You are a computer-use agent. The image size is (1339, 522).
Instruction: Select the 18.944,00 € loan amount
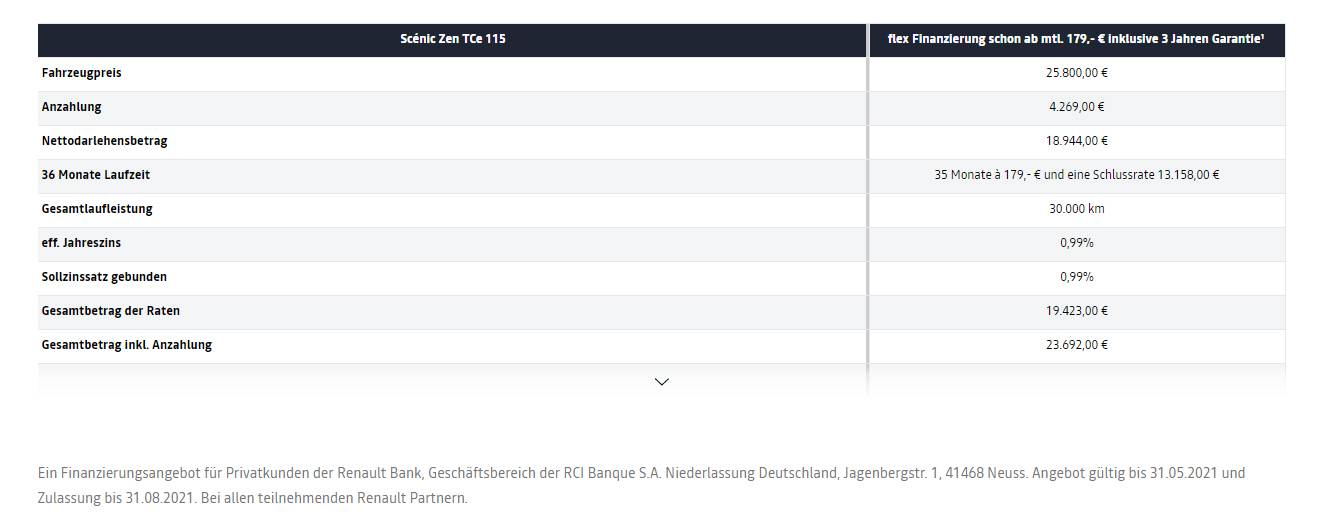(1077, 141)
